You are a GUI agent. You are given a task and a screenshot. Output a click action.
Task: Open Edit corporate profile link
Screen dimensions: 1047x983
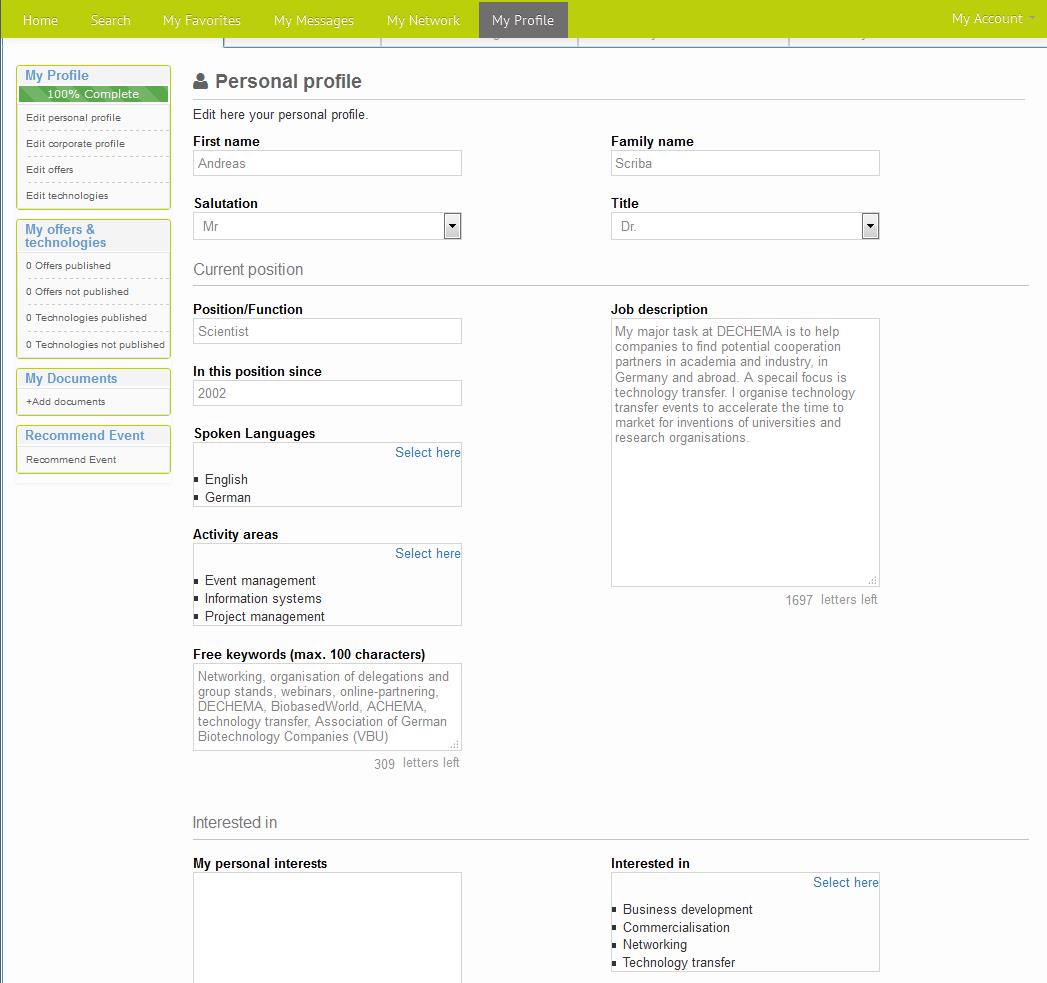click(x=75, y=144)
